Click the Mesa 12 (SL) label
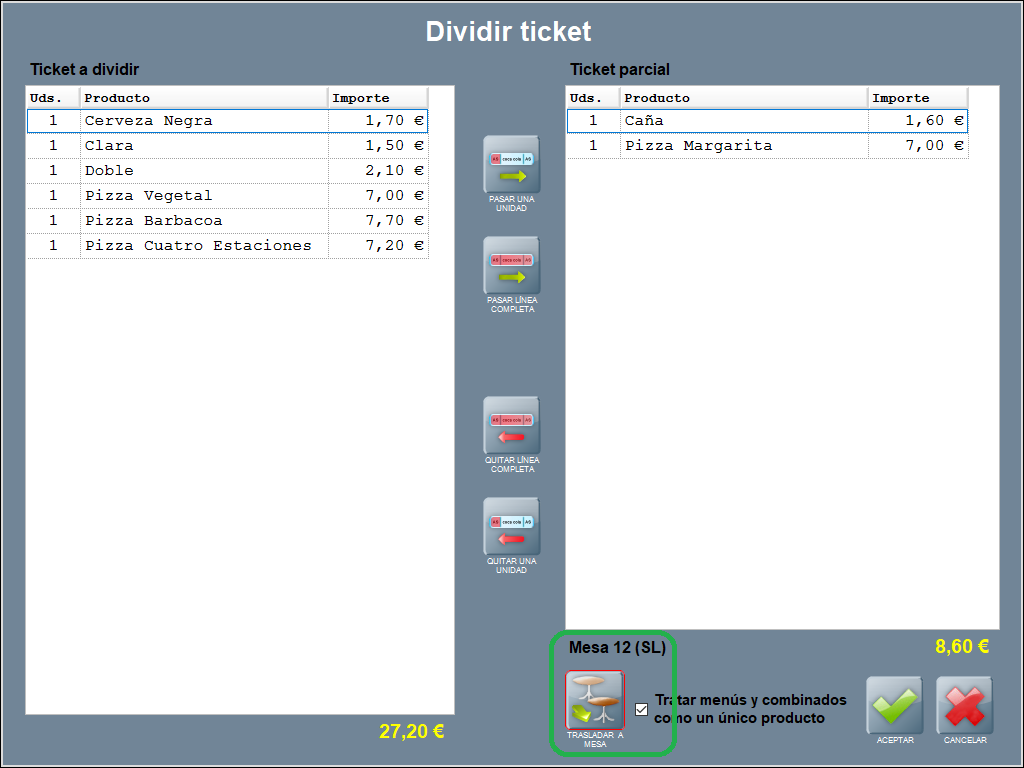The width and height of the screenshot is (1024, 768). (617, 647)
